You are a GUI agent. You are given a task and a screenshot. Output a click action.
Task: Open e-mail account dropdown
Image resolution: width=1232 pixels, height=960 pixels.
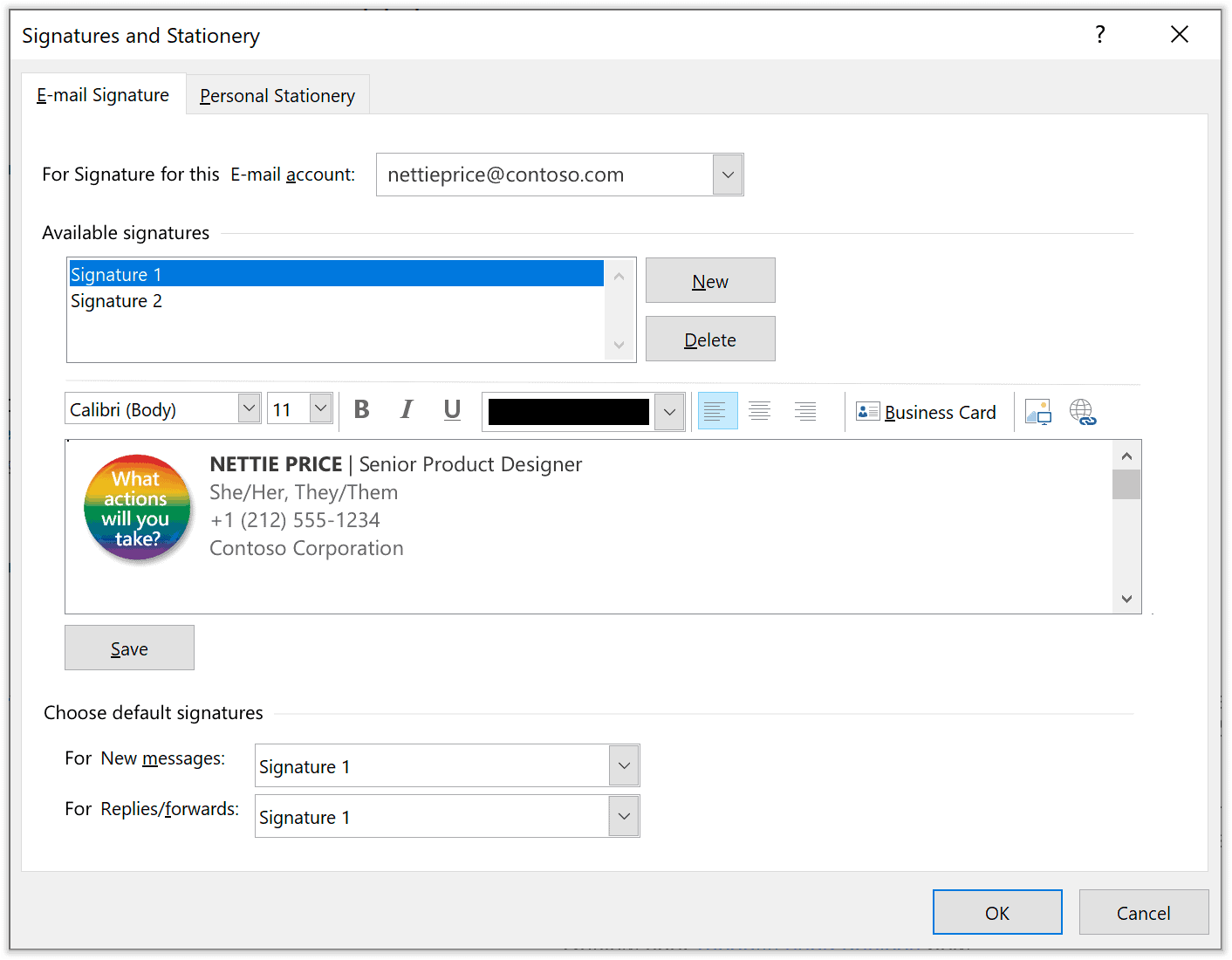coord(728,175)
